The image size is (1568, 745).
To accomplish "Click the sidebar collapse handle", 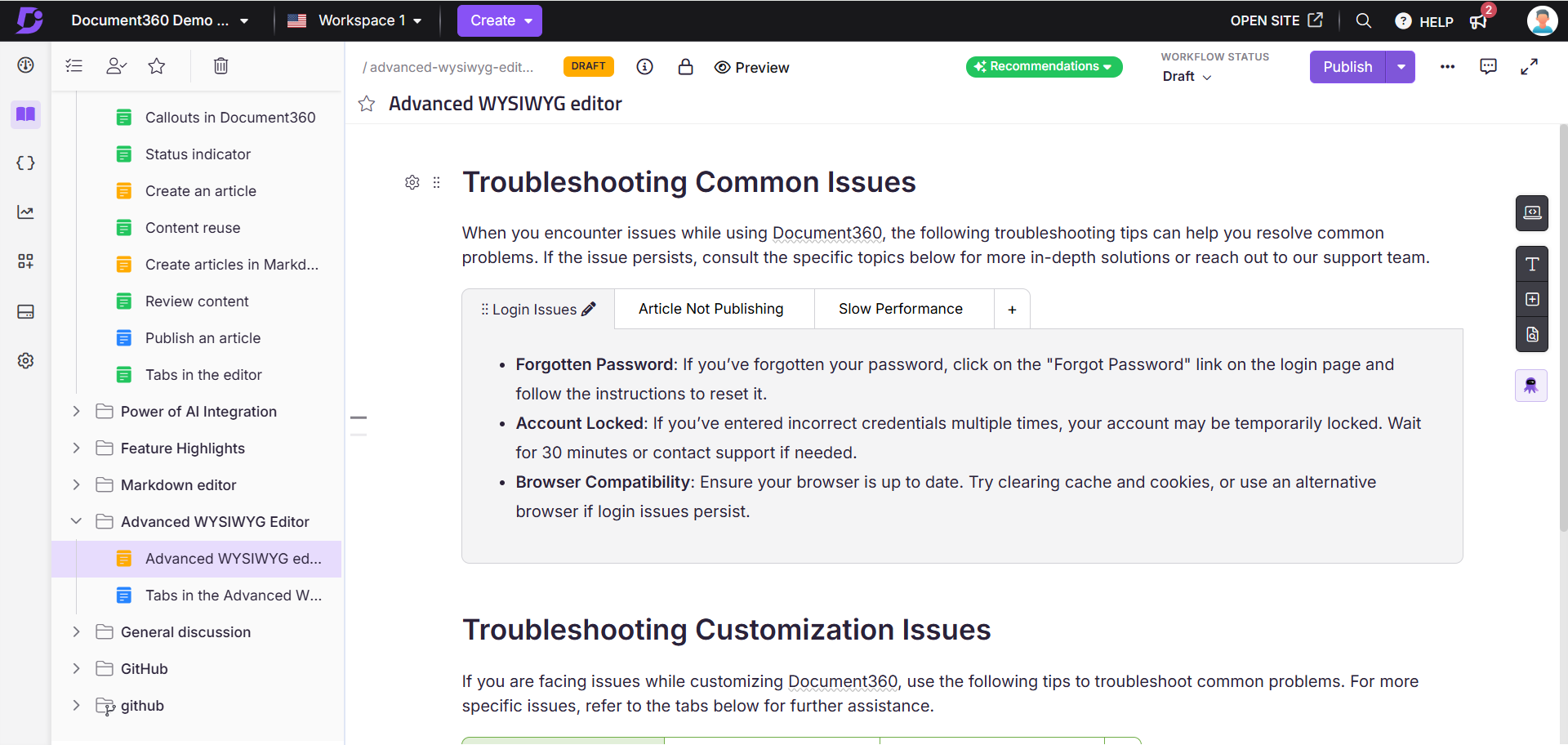I will 359,426.
